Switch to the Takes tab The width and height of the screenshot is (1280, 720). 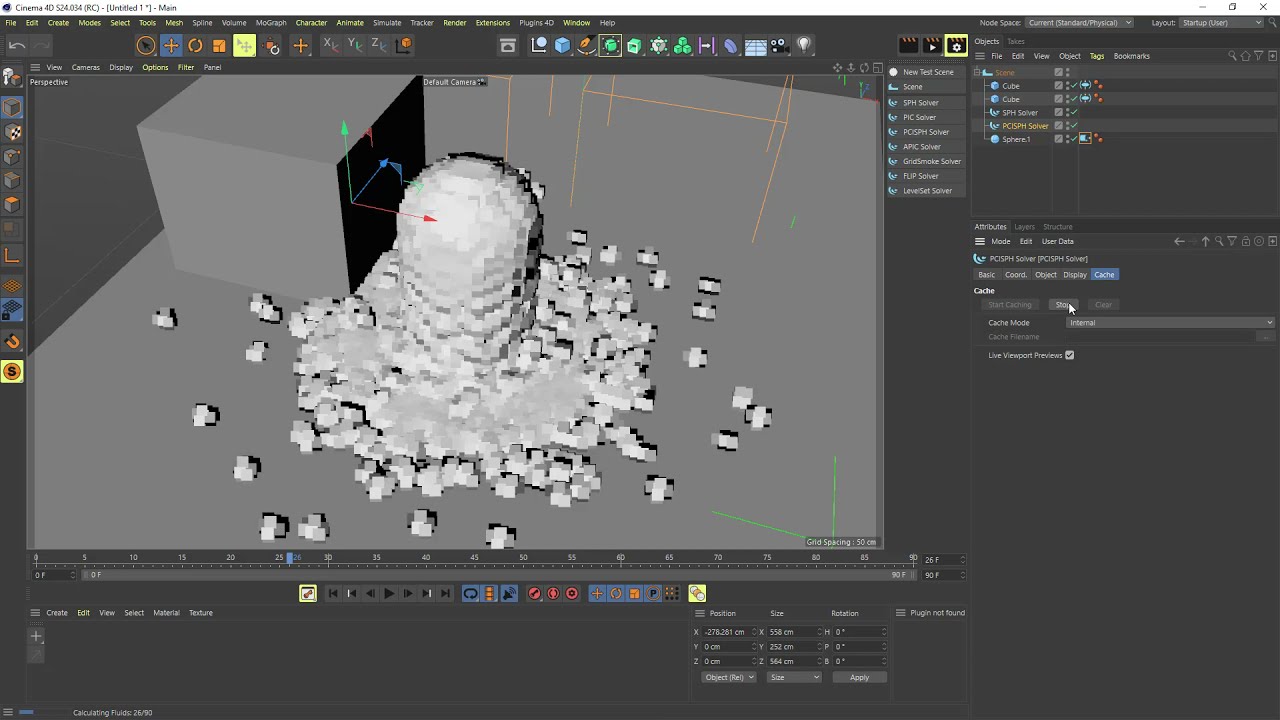1016,41
